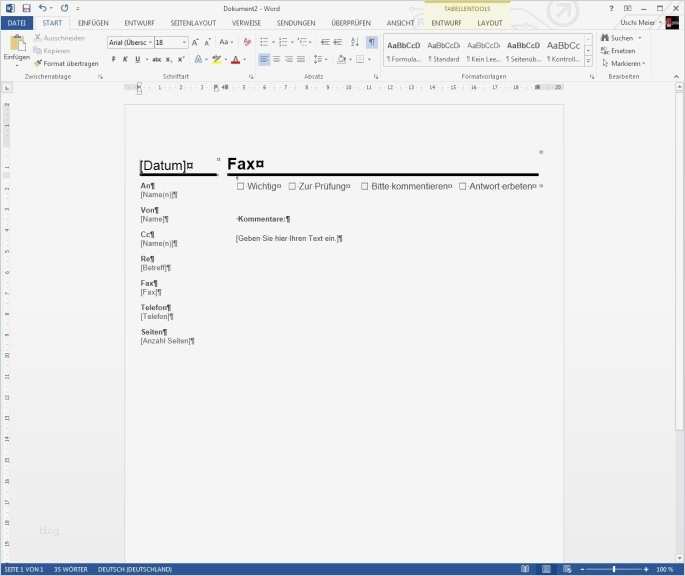Click the Redo/Repeat icon
685x576 pixels.
(64, 8)
